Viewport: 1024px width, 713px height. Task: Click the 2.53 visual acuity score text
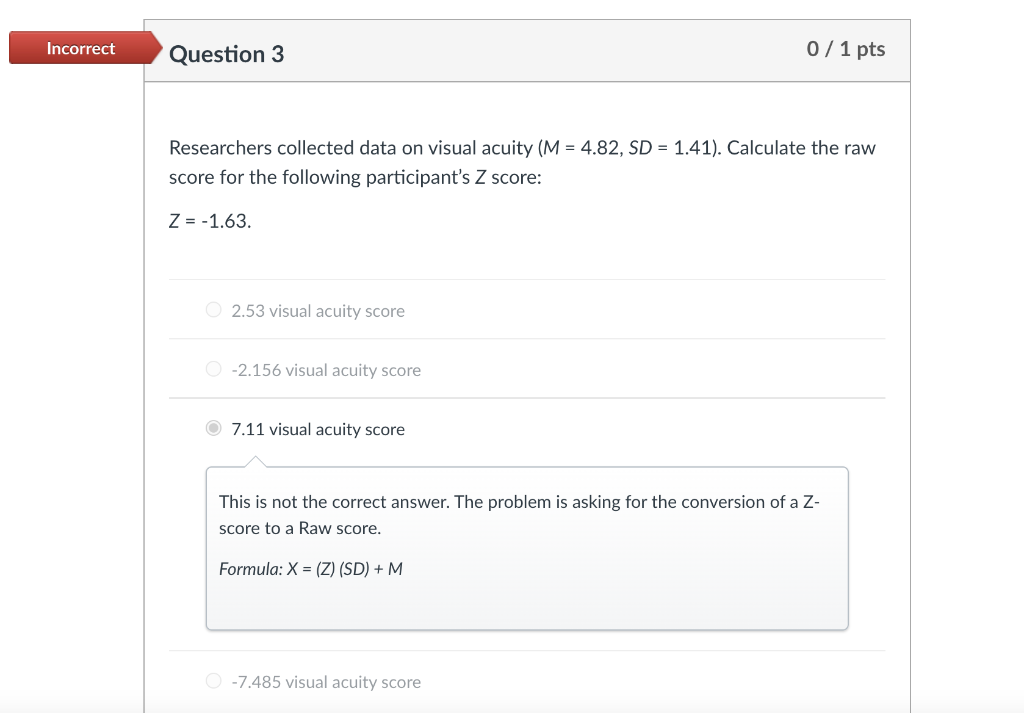317,311
